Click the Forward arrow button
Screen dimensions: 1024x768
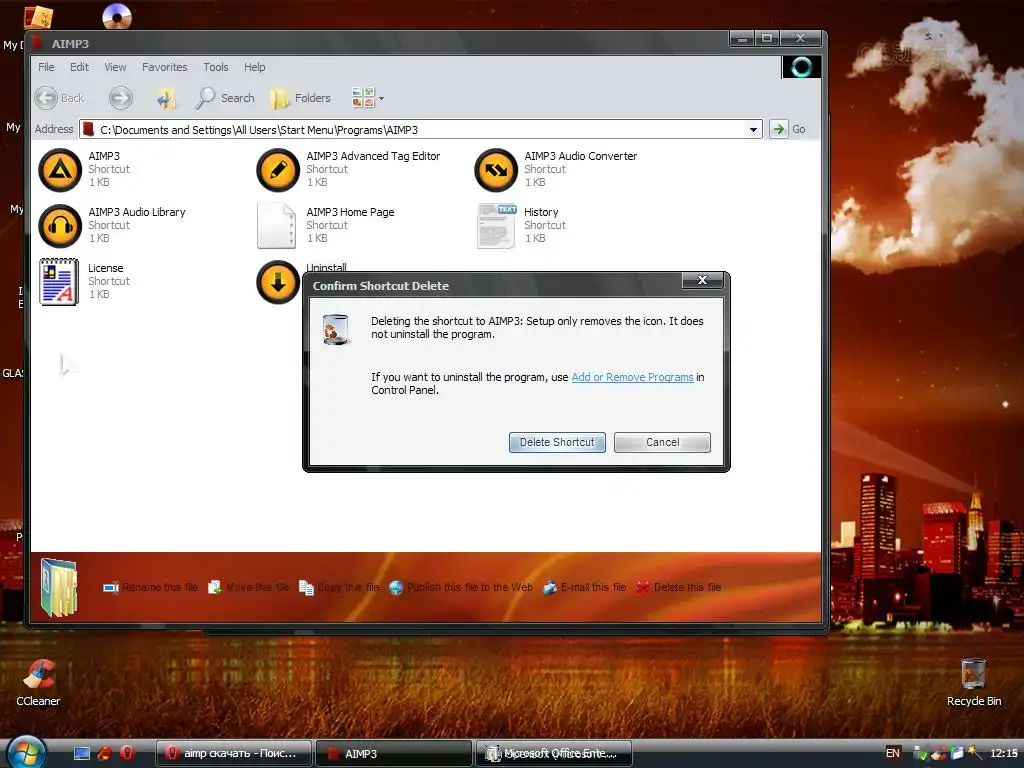point(121,98)
